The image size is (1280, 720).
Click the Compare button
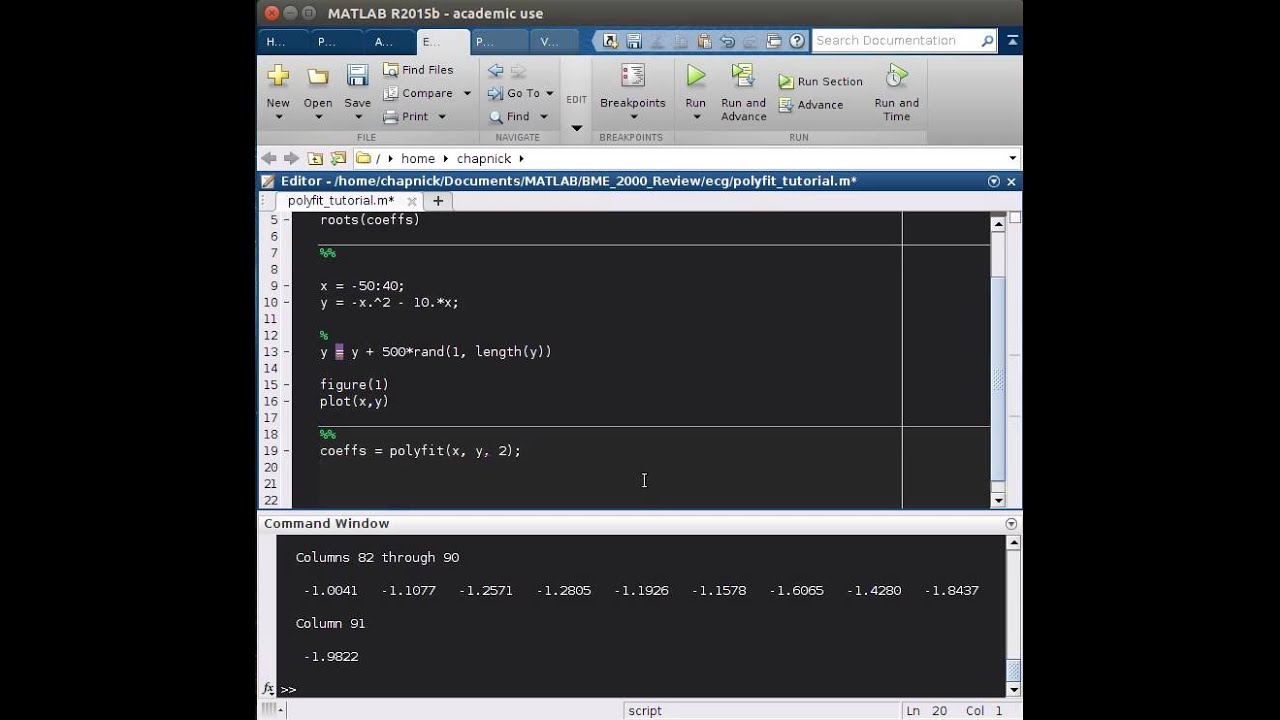pos(418,93)
